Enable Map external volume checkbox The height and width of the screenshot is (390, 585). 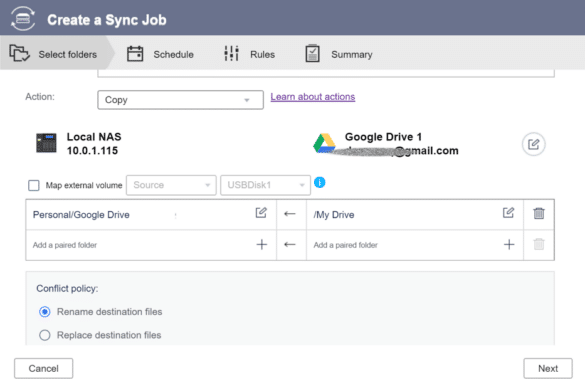point(34,185)
